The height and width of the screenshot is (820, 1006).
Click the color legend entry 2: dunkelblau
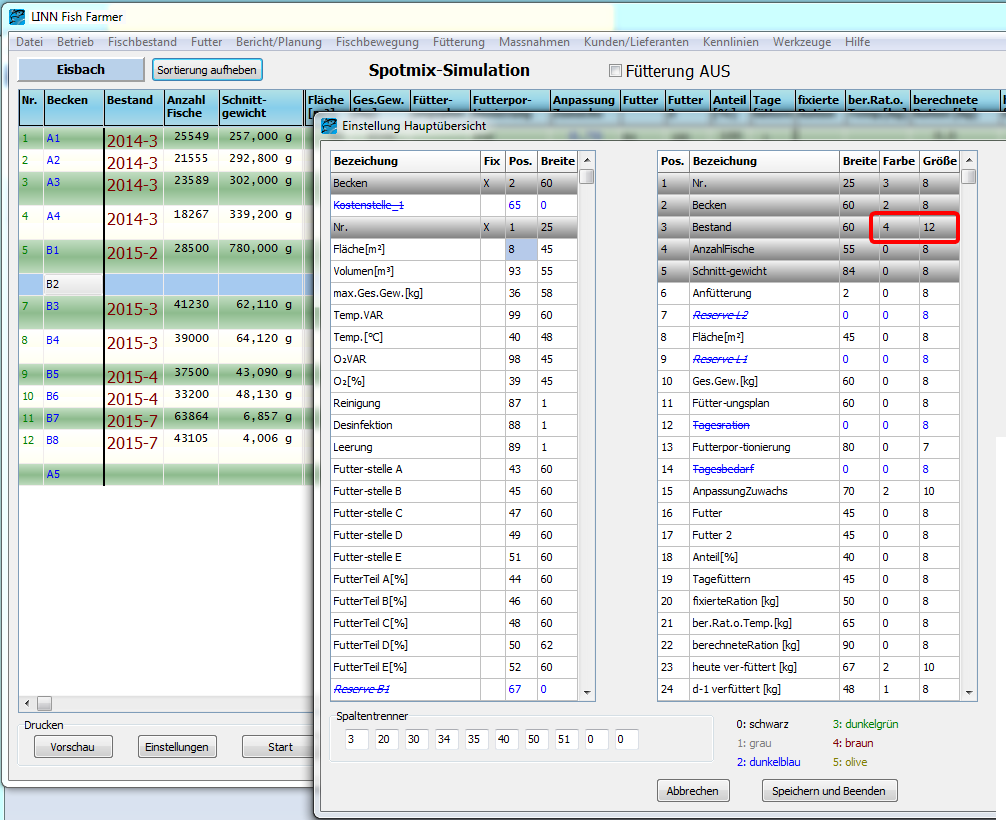click(x=769, y=762)
